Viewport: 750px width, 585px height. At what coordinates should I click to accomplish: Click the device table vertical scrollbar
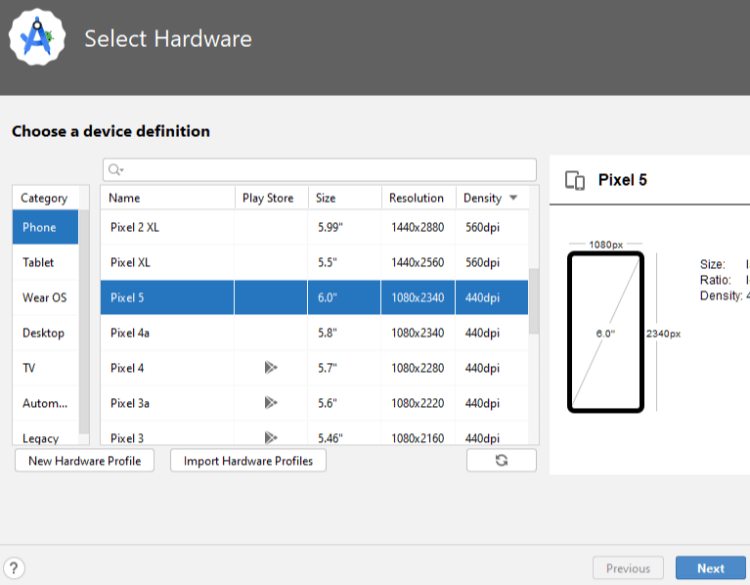[x=534, y=301]
